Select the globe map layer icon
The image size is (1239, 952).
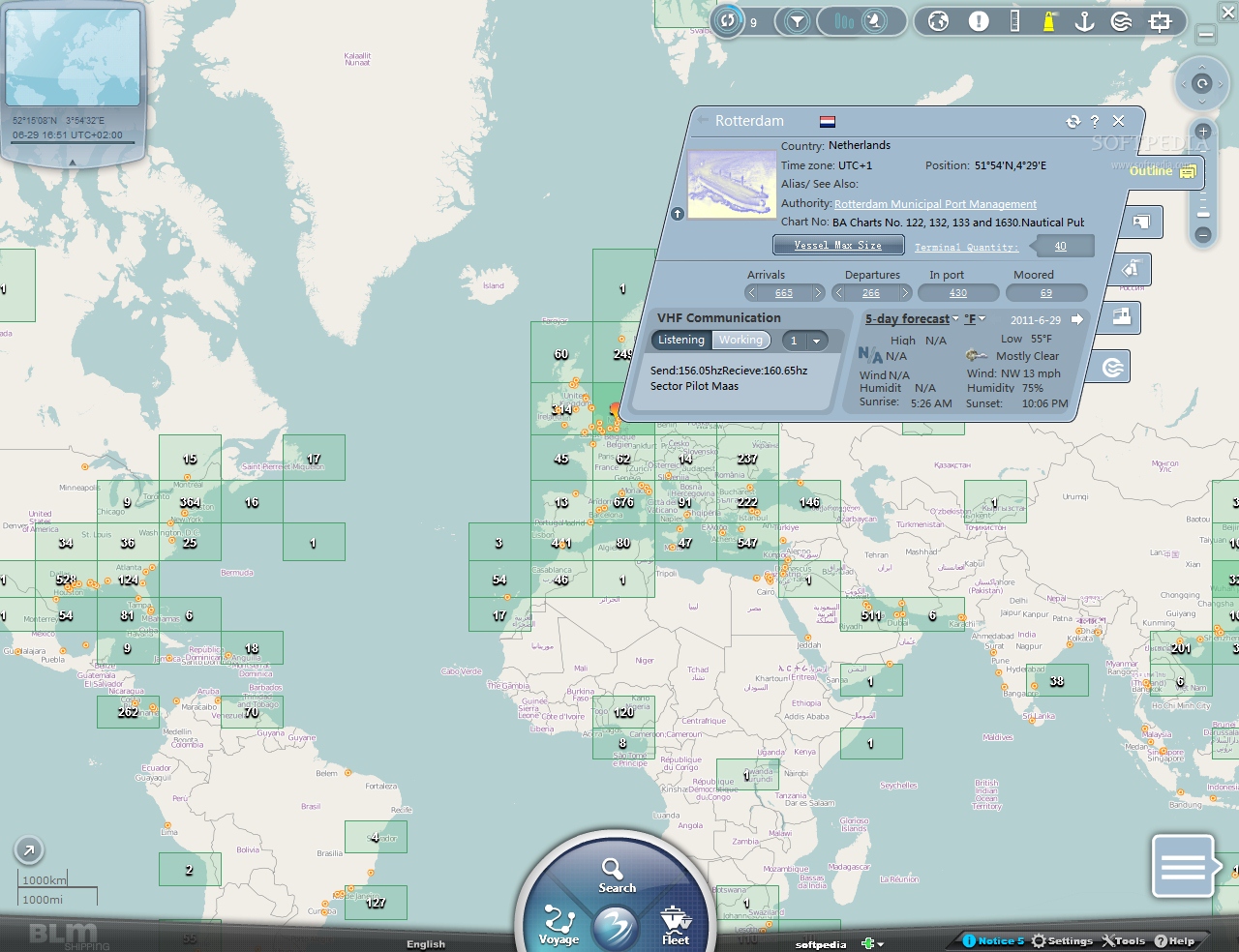pyautogui.click(x=938, y=21)
